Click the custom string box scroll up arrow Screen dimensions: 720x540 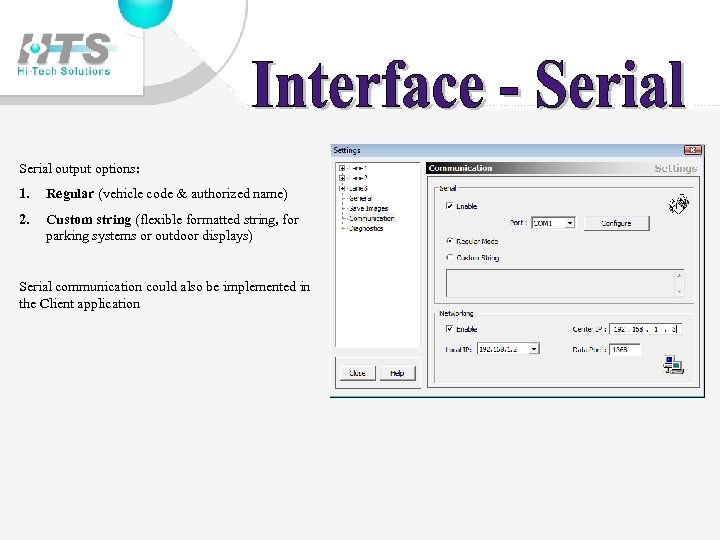(x=679, y=276)
